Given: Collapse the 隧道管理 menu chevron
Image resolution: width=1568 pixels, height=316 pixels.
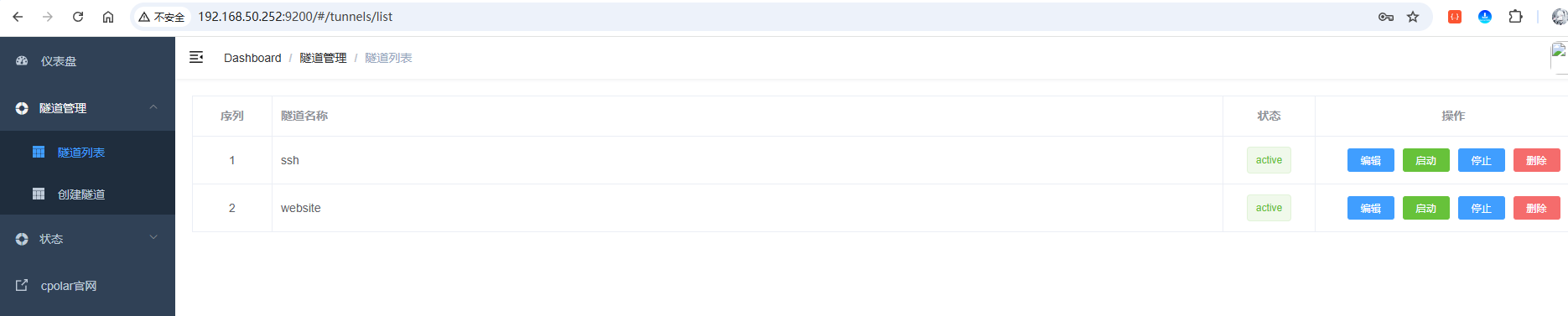Looking at the screenshot, I should click(x=153, y=106).
